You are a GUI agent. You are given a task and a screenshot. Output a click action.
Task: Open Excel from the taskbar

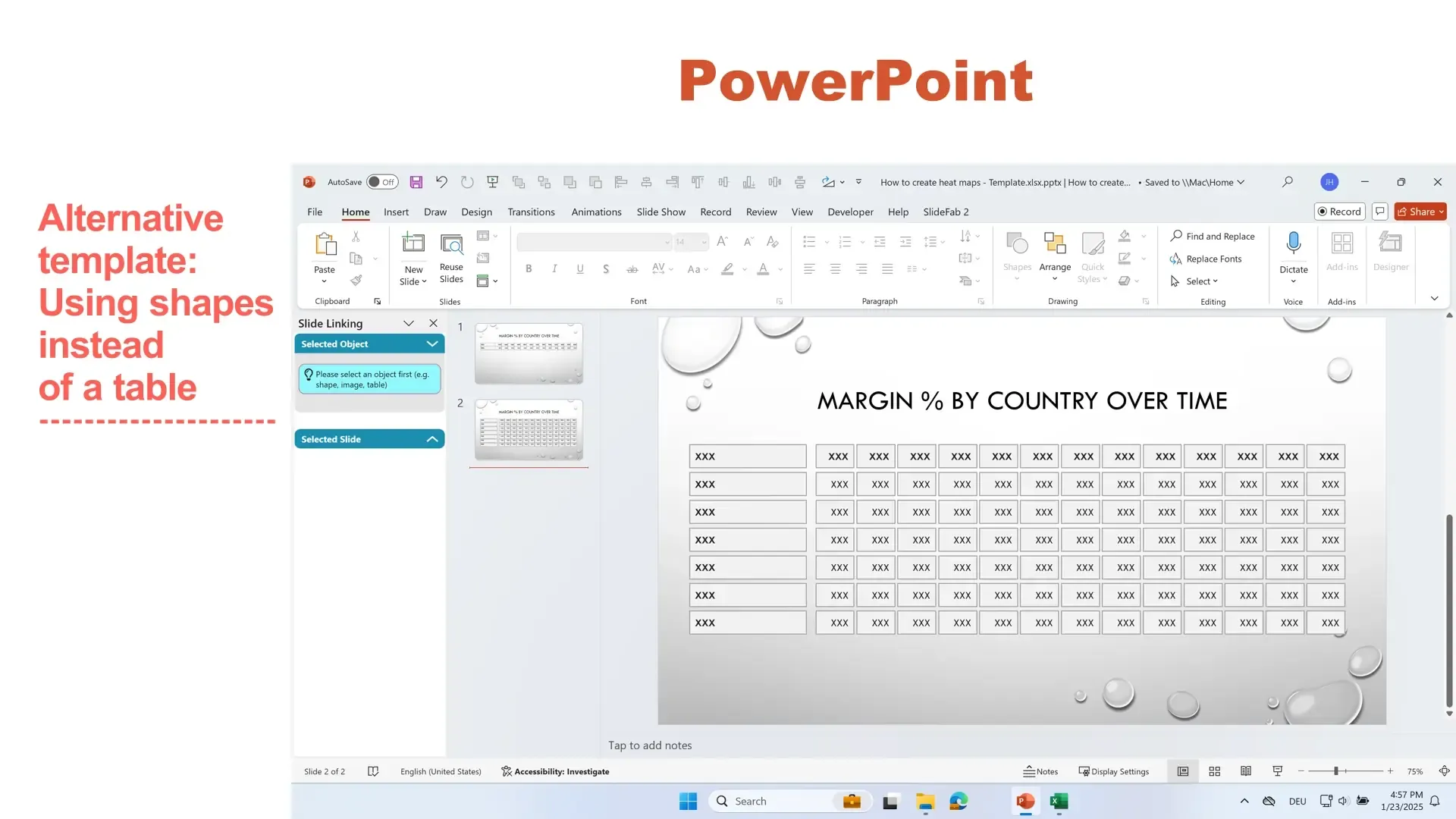pyautogui.click(x=1059, y=802)
